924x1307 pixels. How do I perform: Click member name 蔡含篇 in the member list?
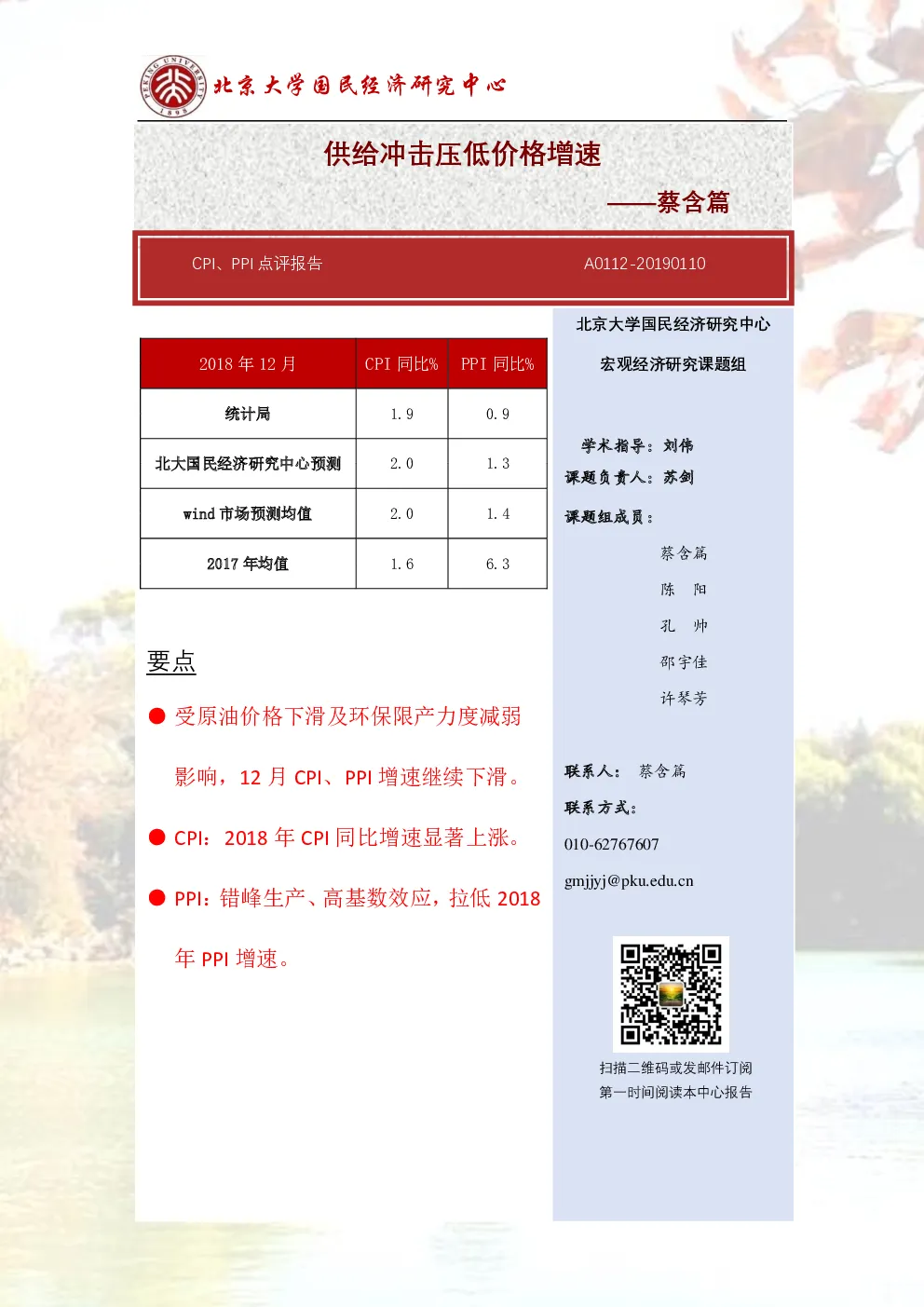click(684, 553)
